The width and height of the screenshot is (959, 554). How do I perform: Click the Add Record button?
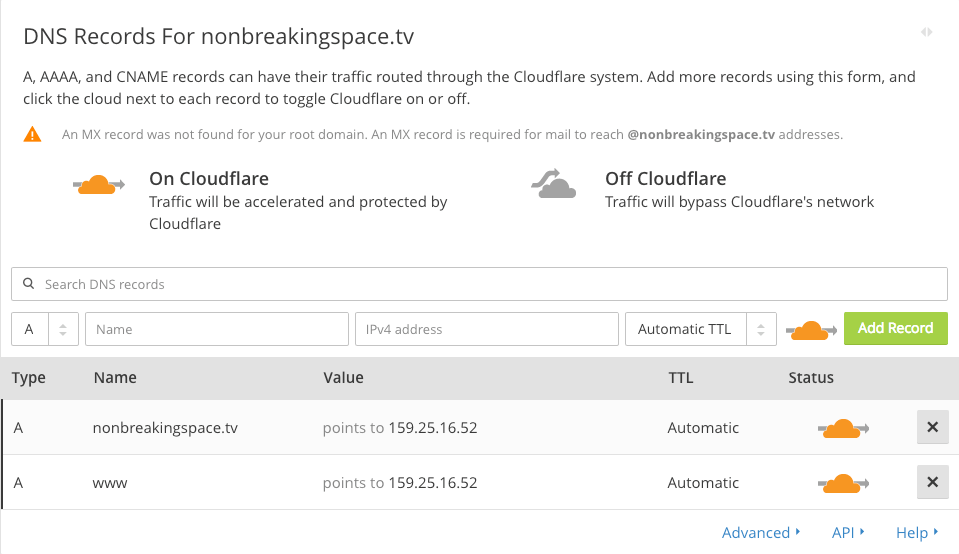[x=895, y=328]
